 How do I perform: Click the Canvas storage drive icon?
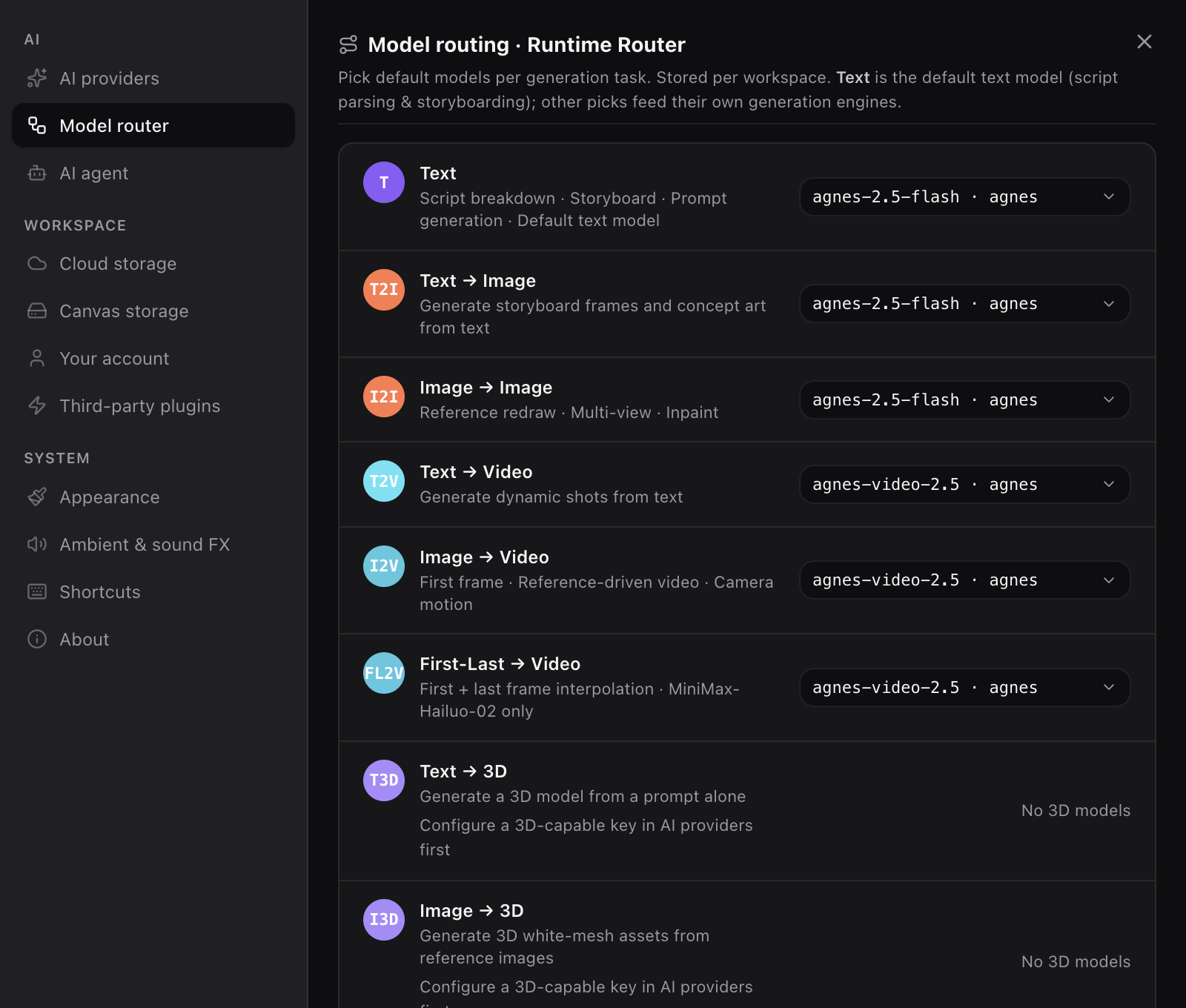coord(37,311)
